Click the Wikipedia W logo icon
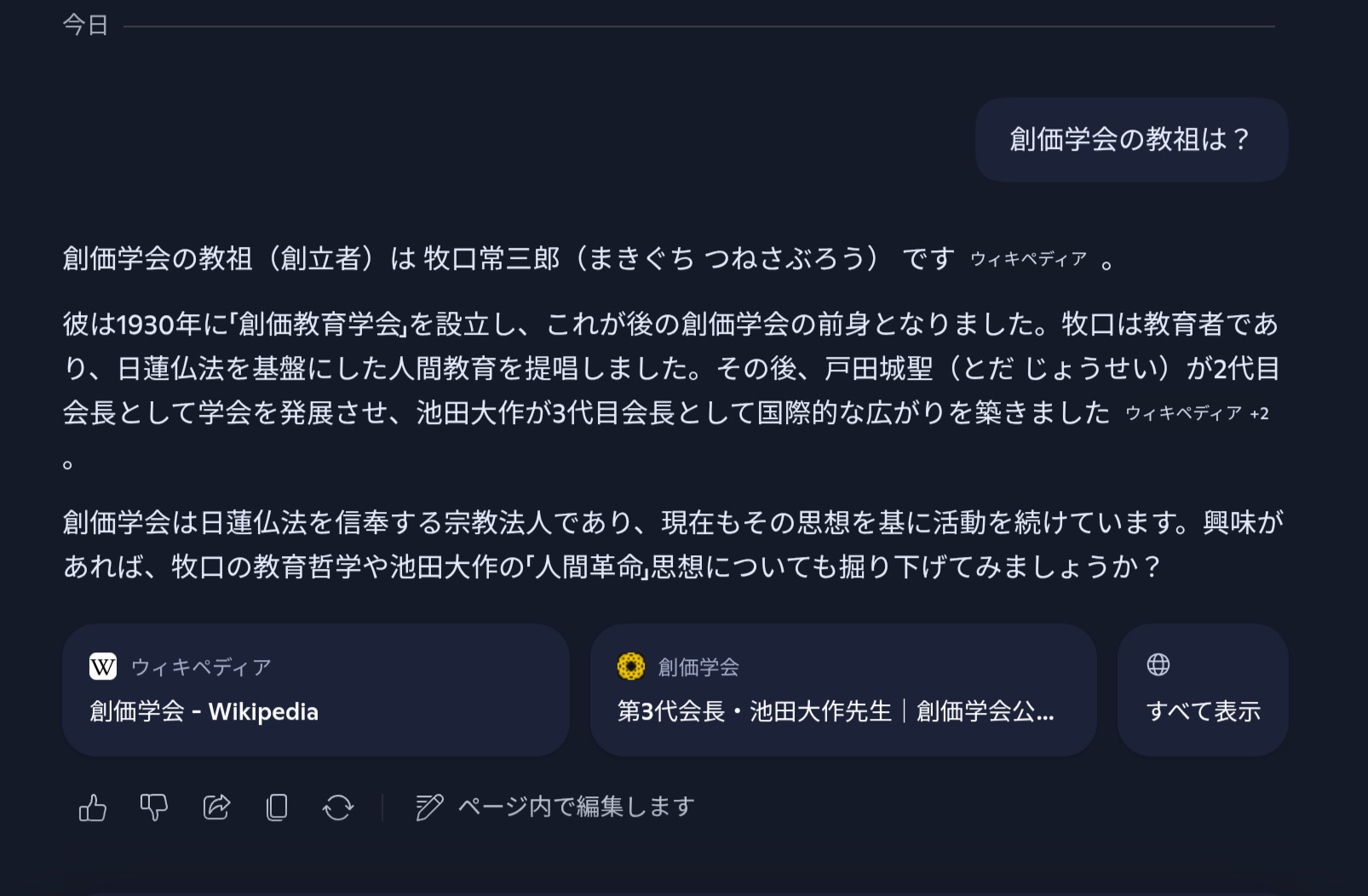 click(x=103, y=666)
